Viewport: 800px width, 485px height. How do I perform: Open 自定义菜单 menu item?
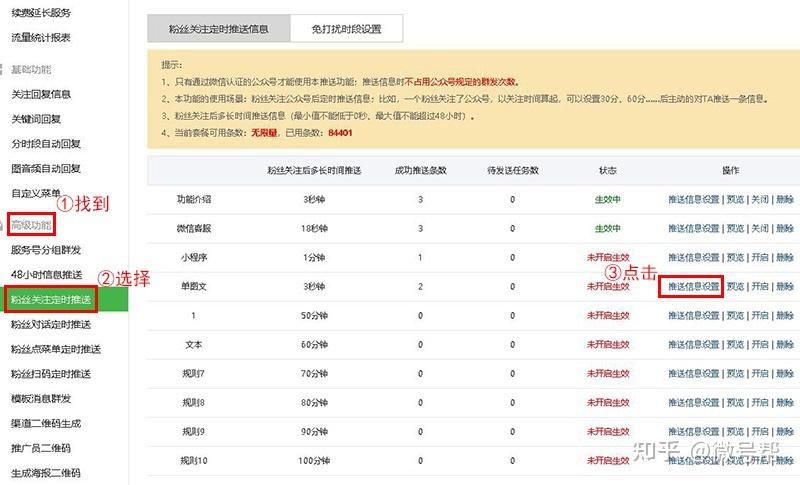pyautogui.click(x=36, y=193)
